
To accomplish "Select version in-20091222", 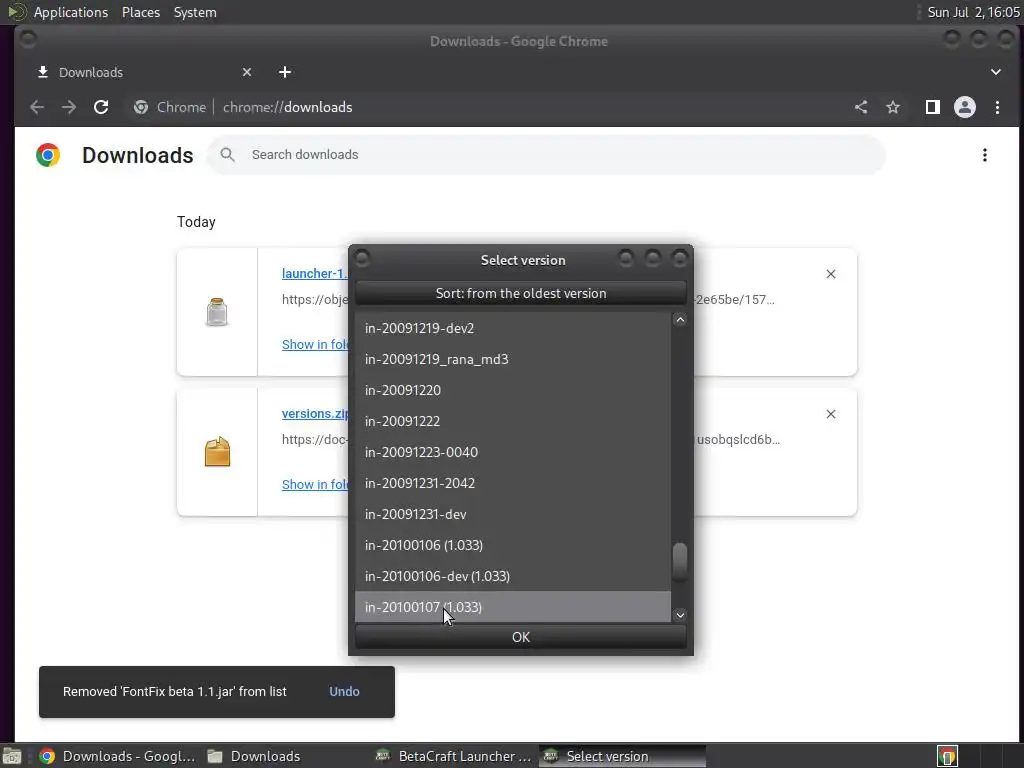I will (x=513, y=421).
